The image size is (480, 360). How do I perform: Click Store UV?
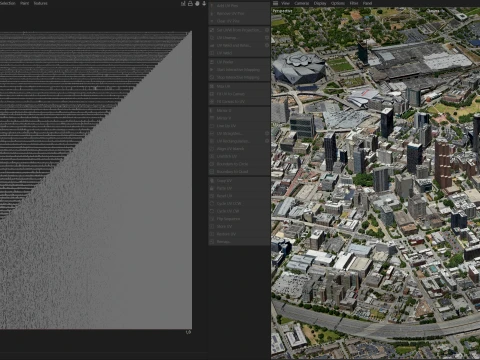click(239, 226)
